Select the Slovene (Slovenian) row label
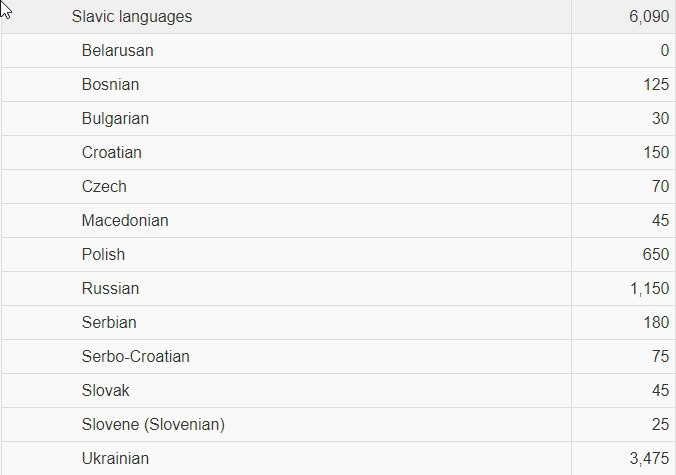The image size is (676, 475). (x=153, y=425)
